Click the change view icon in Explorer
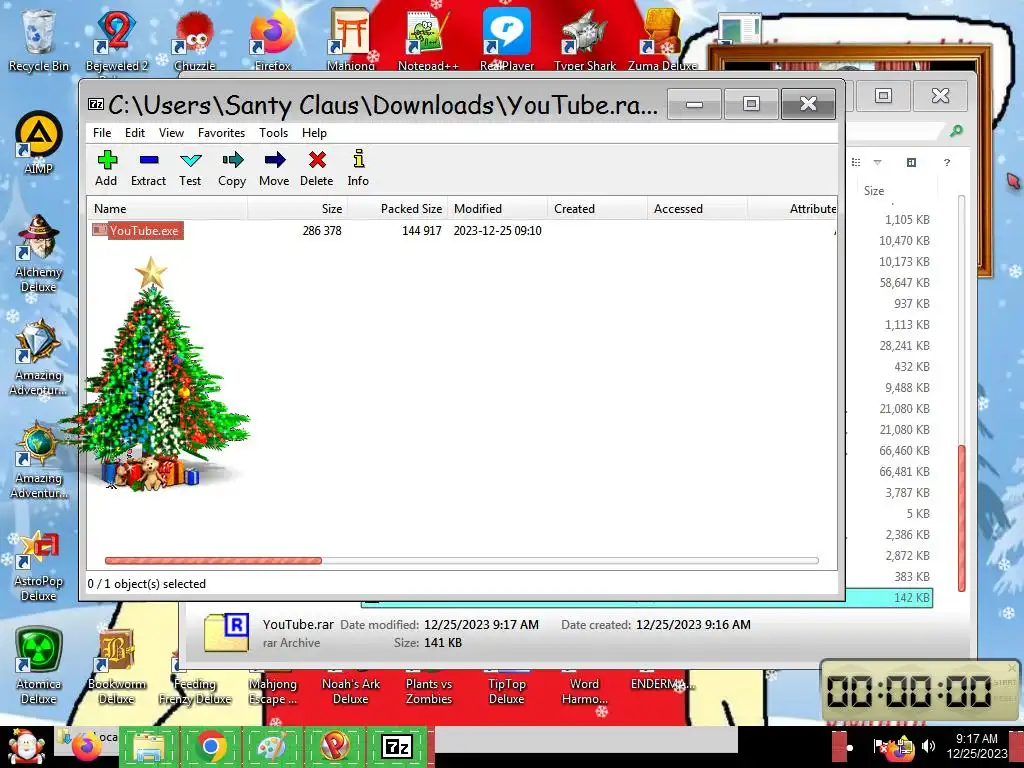1024x768 pixels. [x=856, y=162]
